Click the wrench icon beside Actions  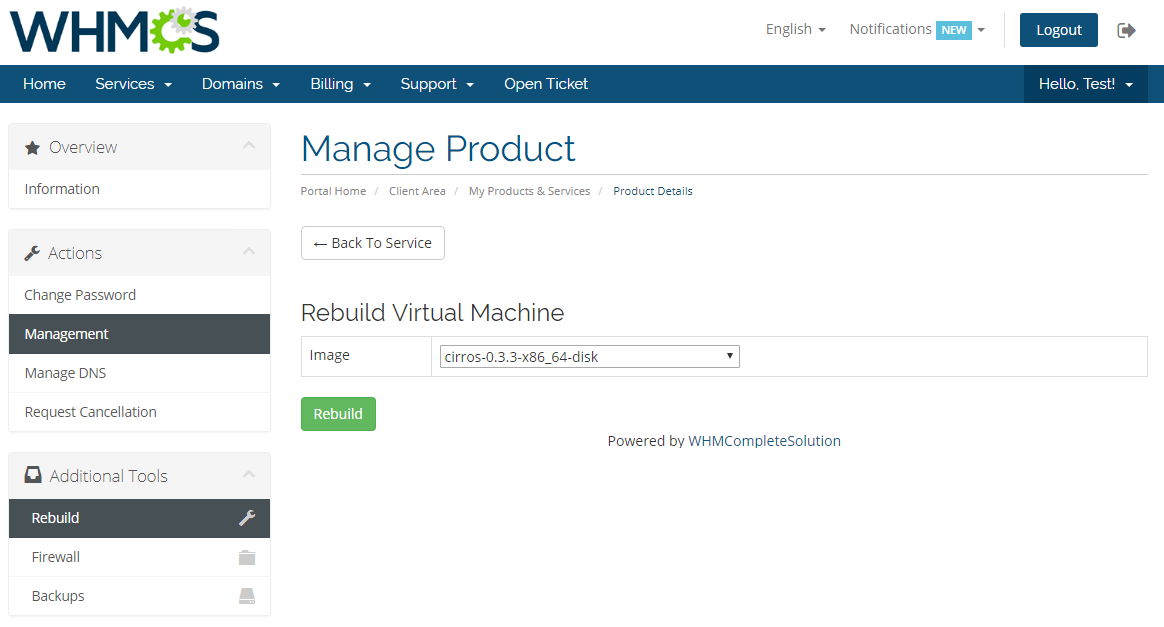point(31,253)
